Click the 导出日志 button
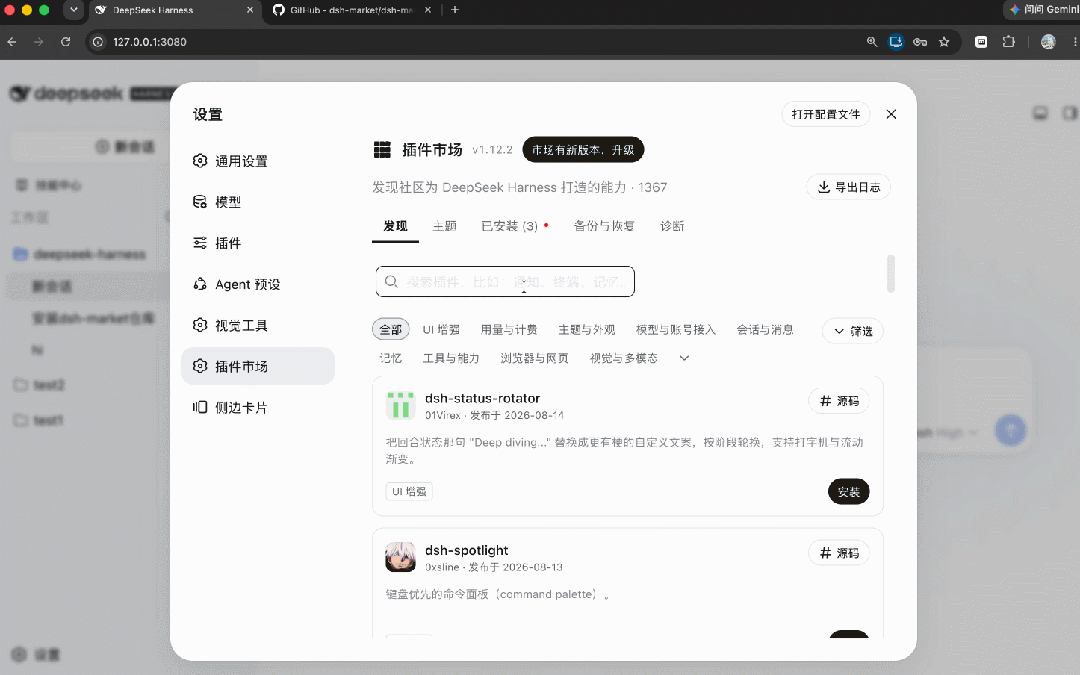Screen dimensions: 1080x675 849,187
